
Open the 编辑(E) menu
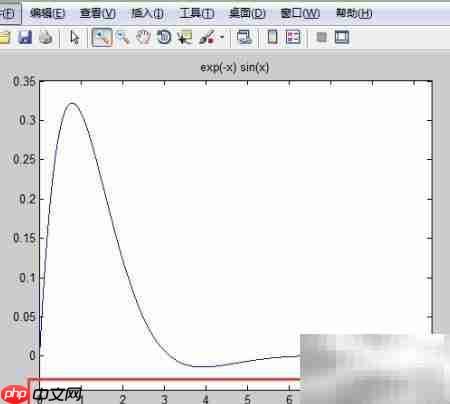tap(48, 13)
